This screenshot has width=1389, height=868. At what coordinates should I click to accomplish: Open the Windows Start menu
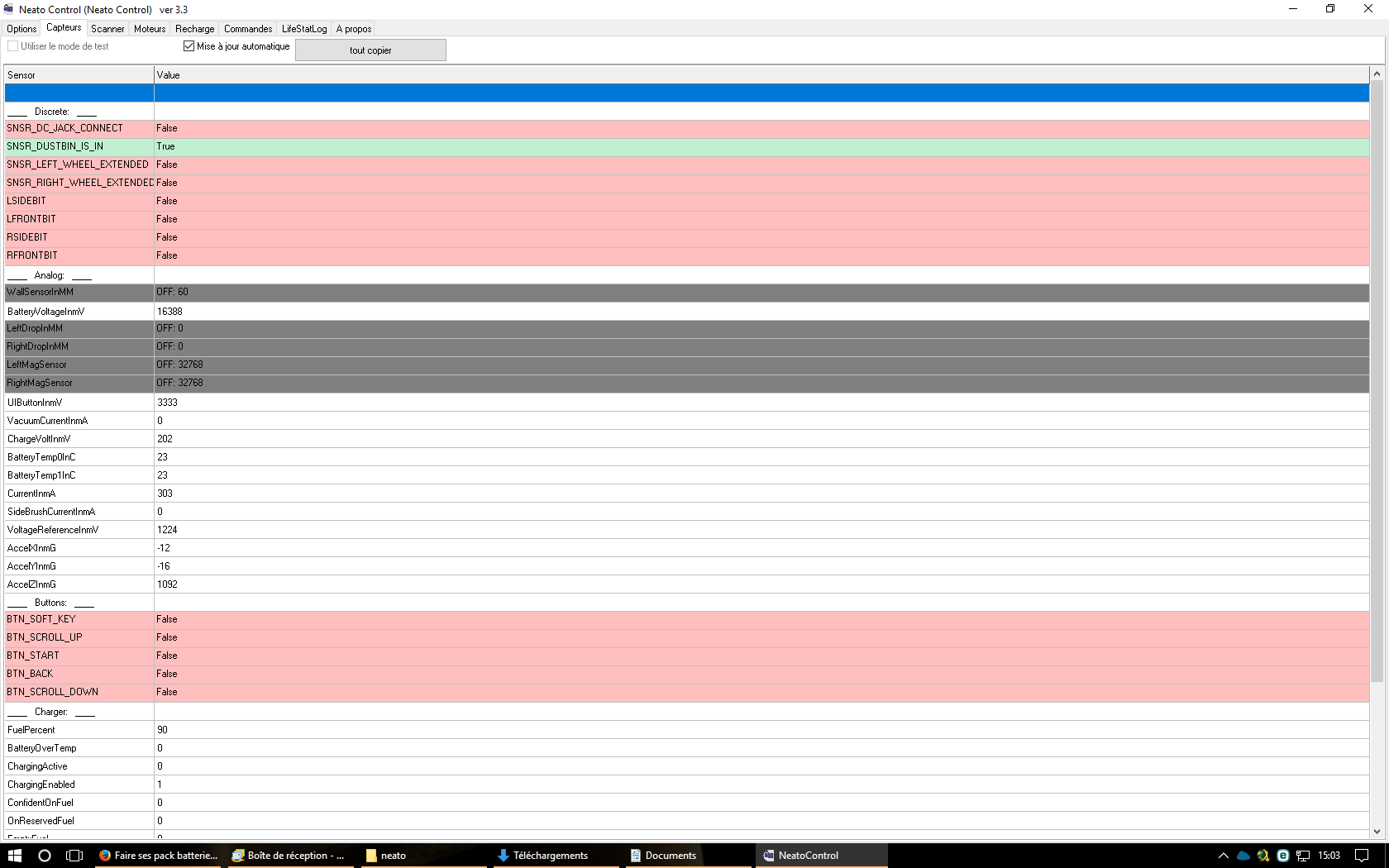[14, 856]
